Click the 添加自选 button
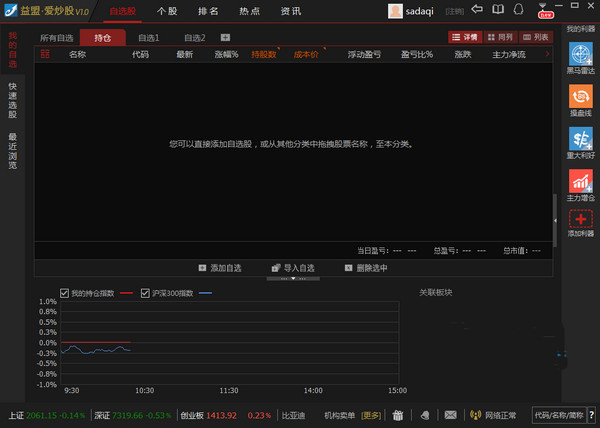 tap(220, 268)
